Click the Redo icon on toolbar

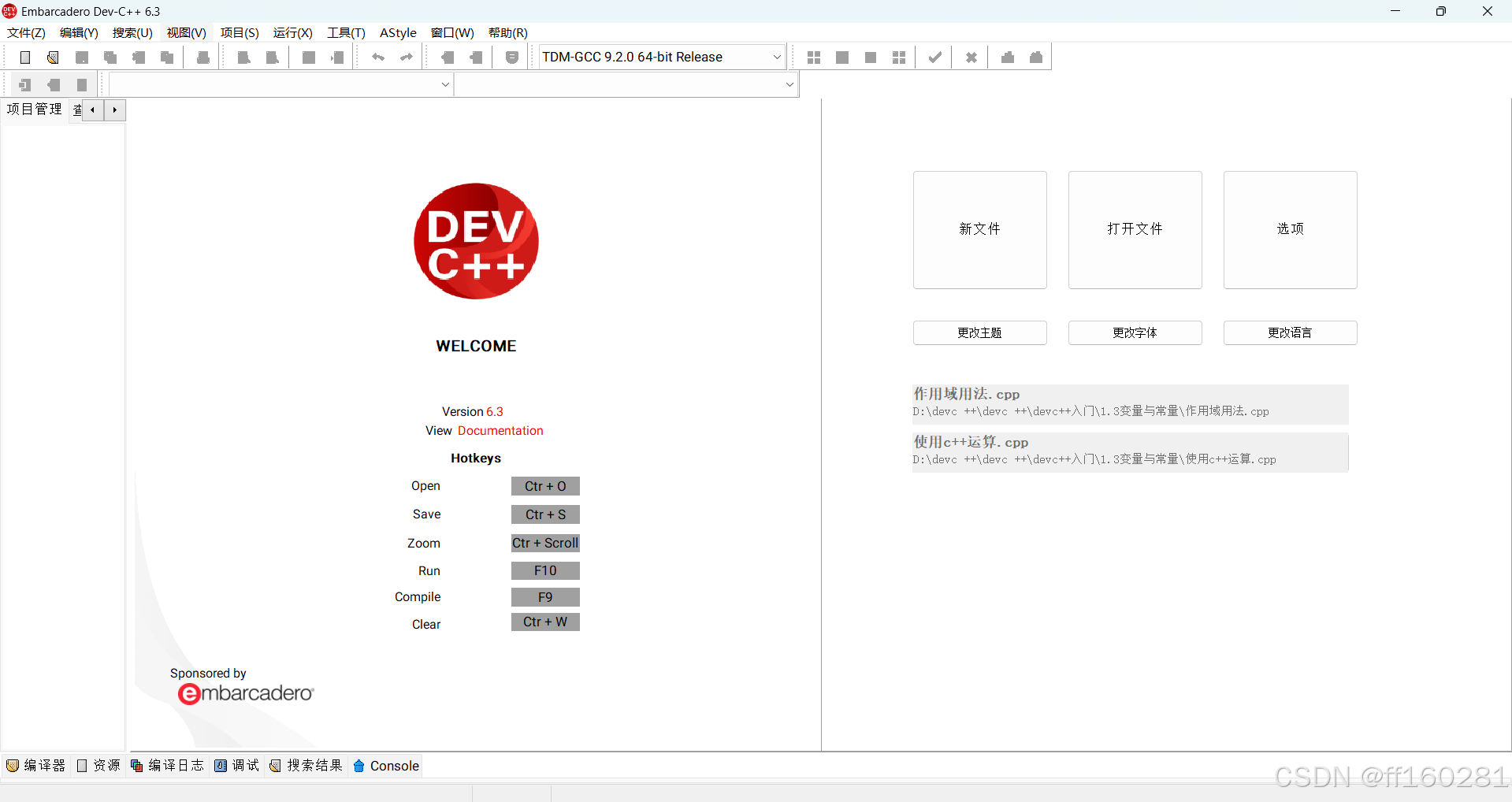(x=406, y=57)
